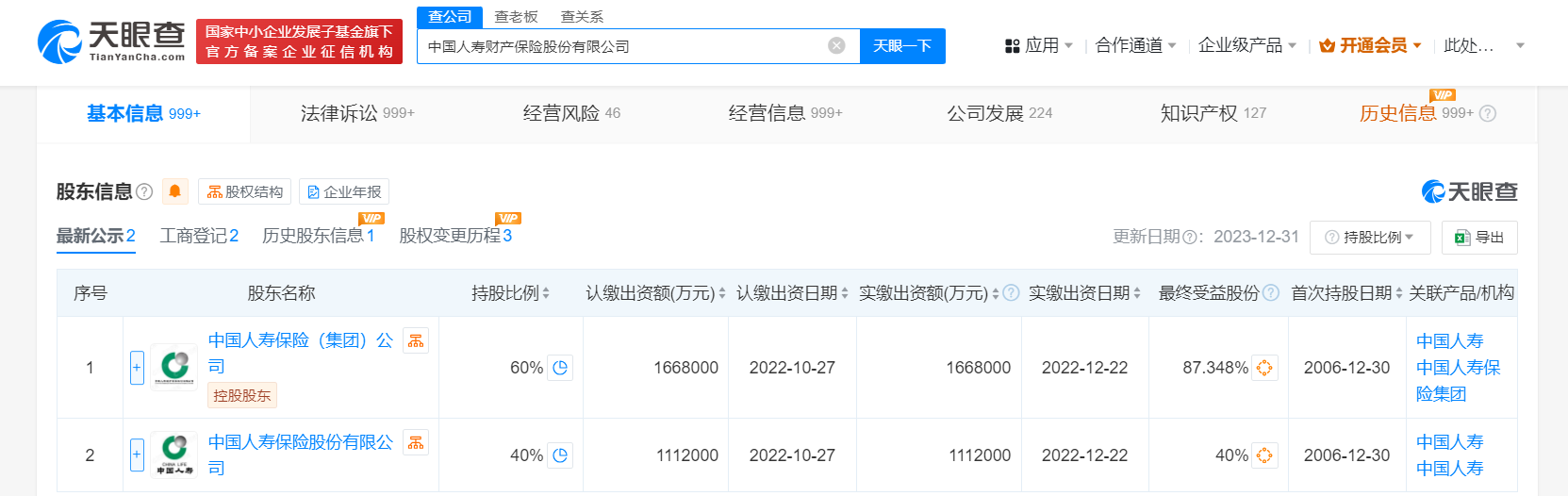Select the 最新公示 sub-tab
This screenshot has width=1568, height=496.
point(95,236)
